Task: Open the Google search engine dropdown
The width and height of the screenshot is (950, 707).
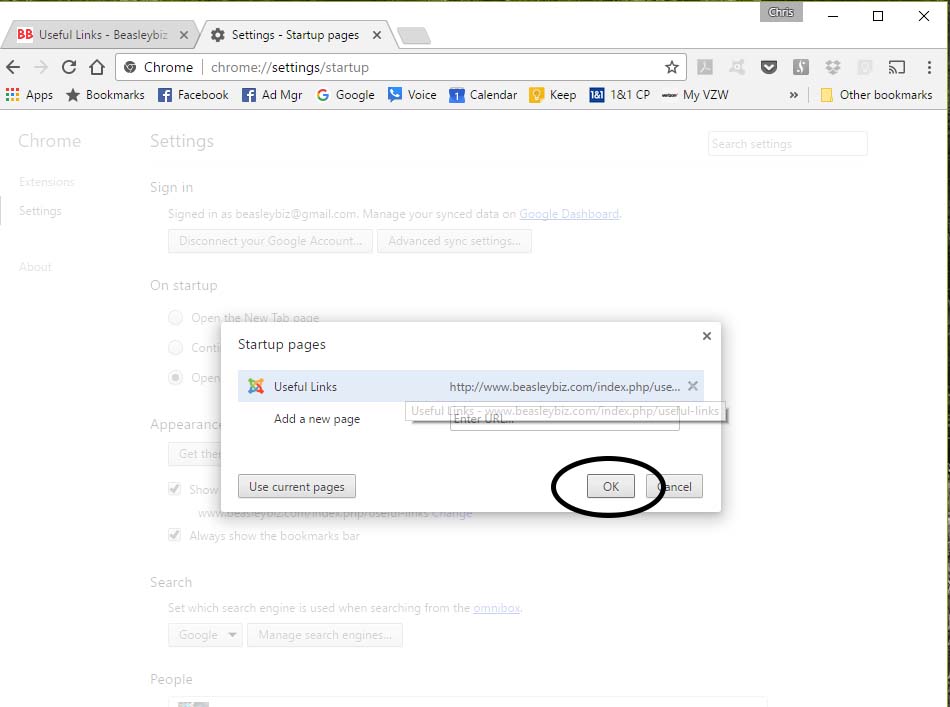Action: pos(205,634)
